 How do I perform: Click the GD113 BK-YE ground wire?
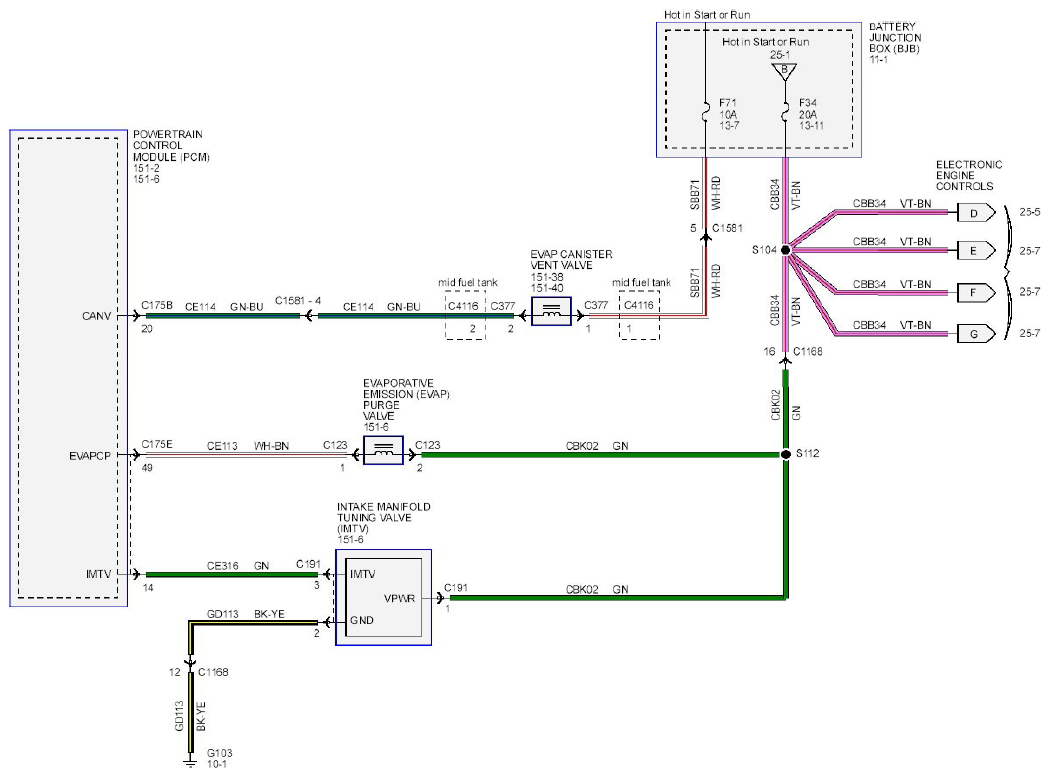190,712
